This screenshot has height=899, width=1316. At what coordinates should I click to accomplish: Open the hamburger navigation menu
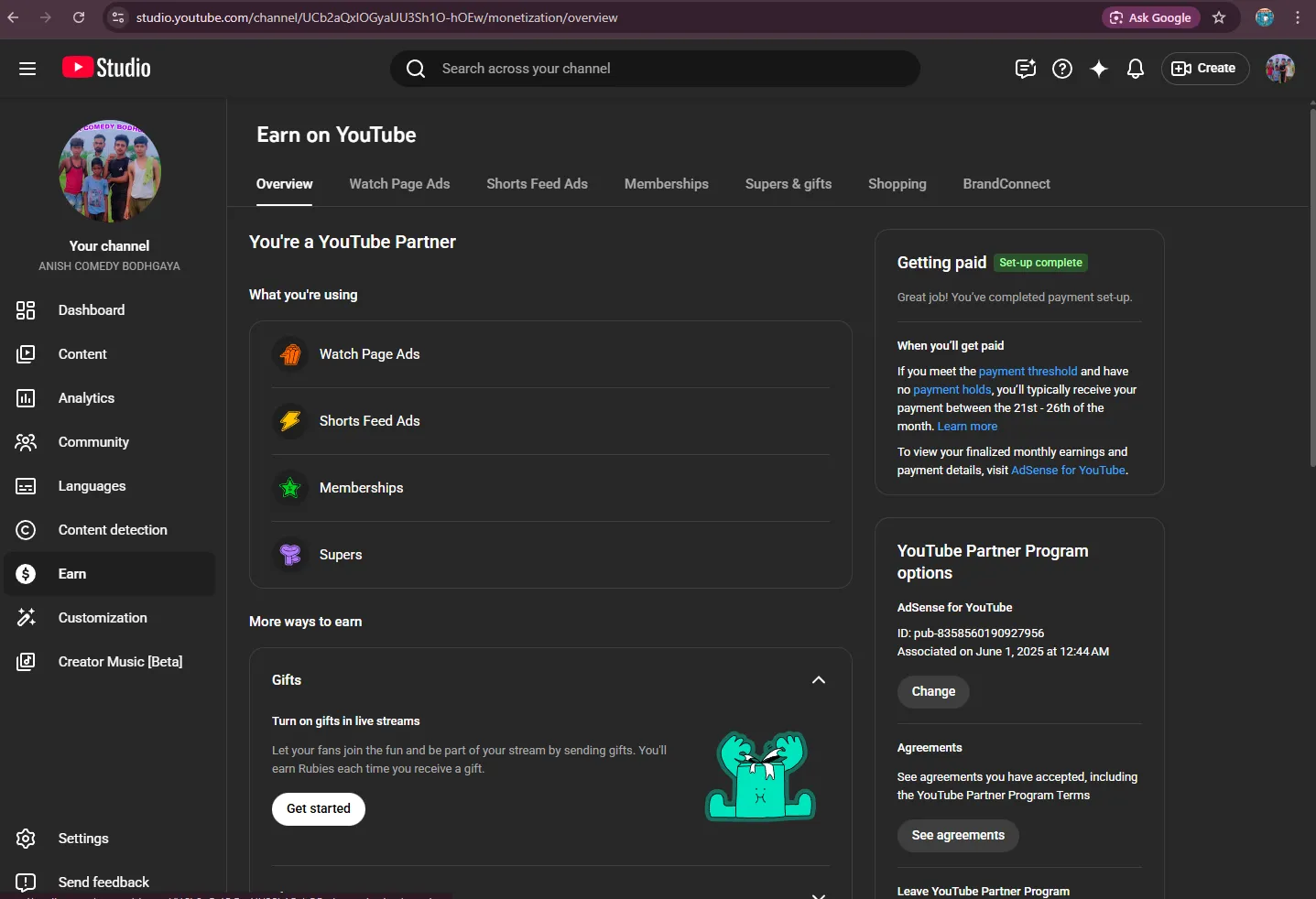tap(27, 69)
